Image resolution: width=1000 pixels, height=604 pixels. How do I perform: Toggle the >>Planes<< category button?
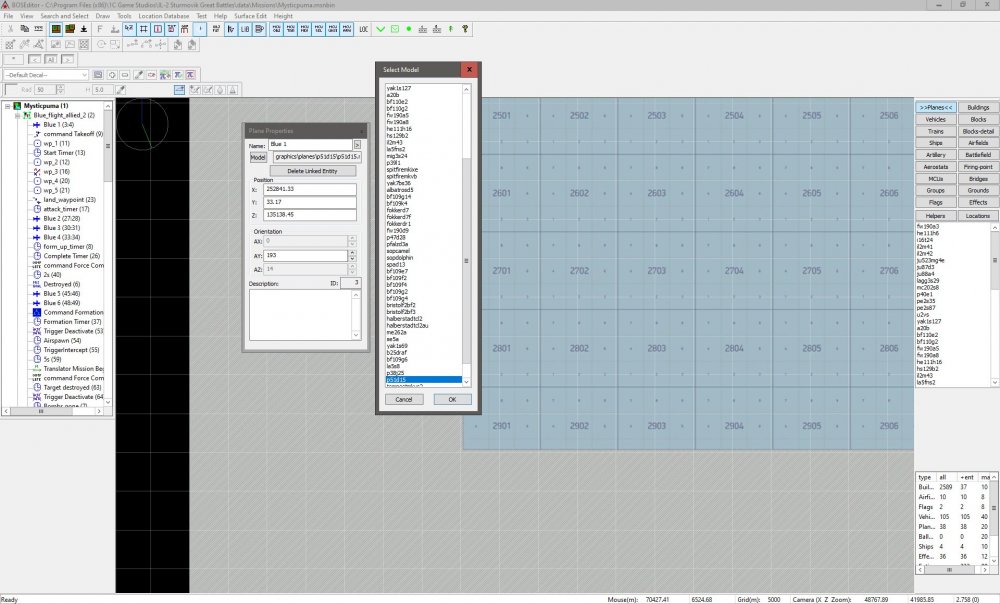coord(938,106)
